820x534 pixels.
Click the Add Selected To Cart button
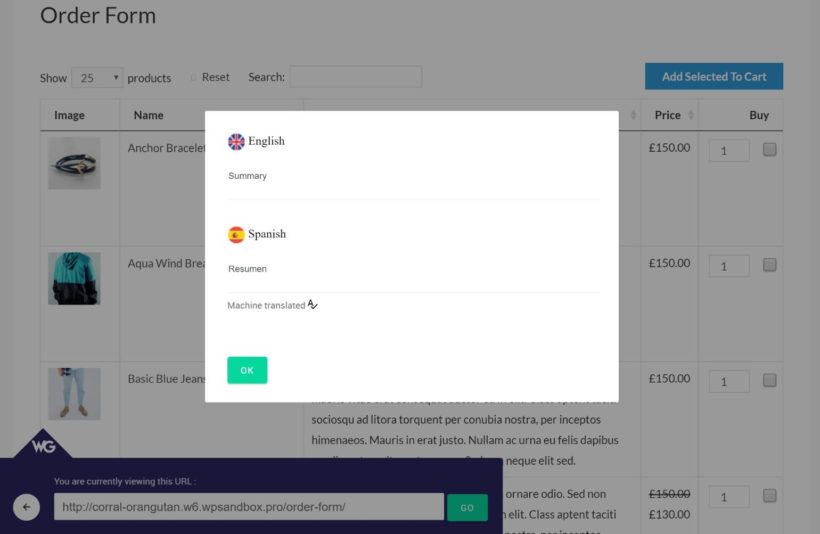pos(713,77)
